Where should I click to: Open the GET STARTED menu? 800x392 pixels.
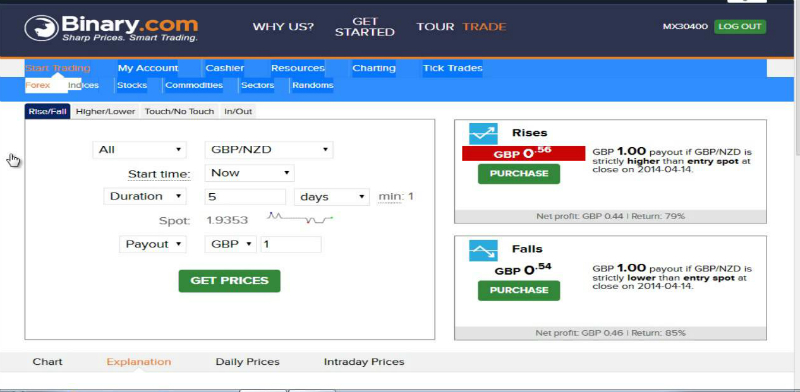(364, 27)
